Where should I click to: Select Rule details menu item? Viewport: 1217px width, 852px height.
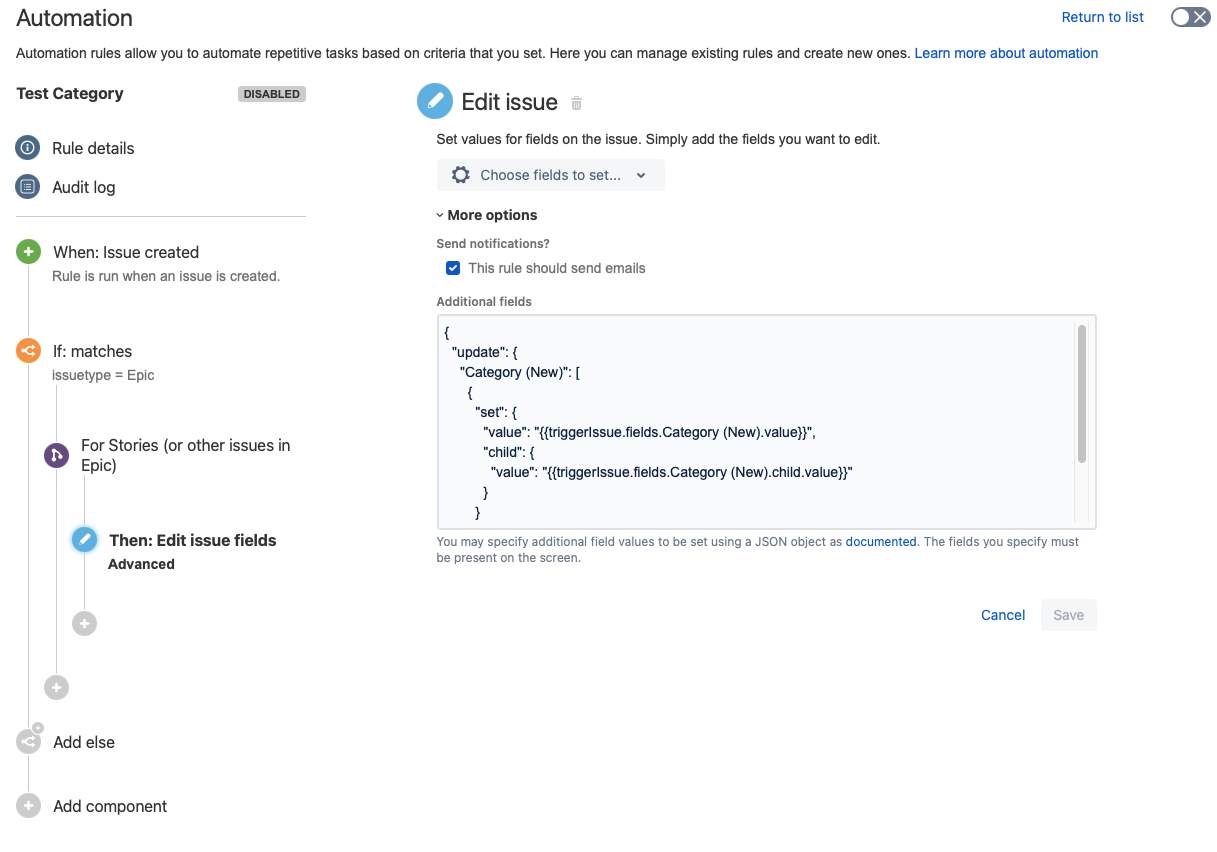(x=93, y=148)
